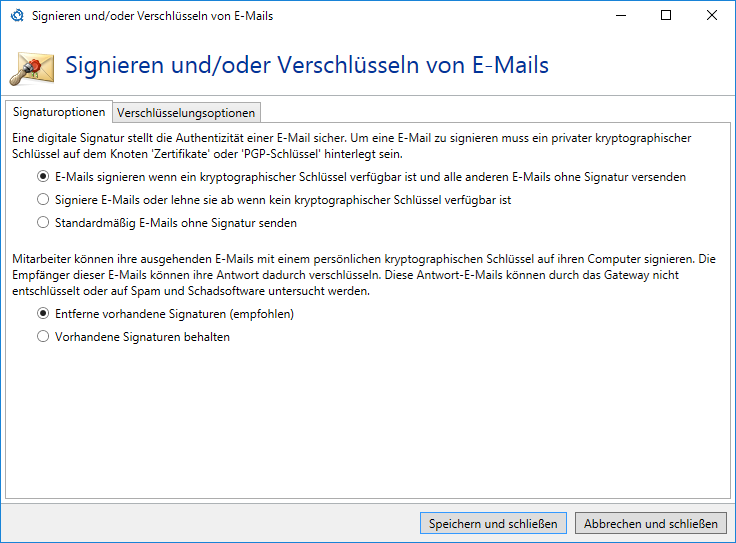Maximize the dialog window
Screen dimensions: 736x543
(666, 16)
